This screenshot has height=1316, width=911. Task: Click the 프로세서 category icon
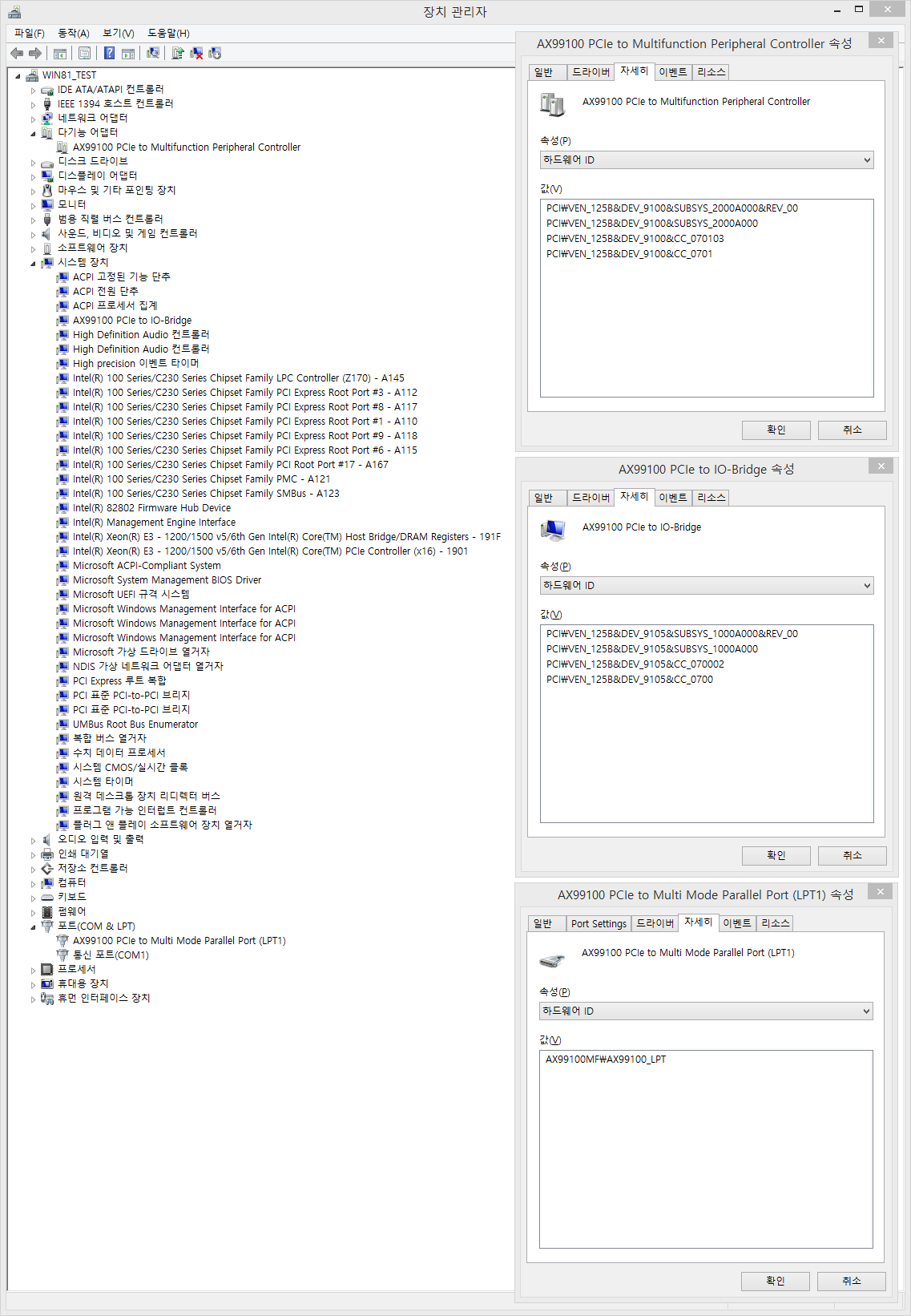(x=47, y=969)
